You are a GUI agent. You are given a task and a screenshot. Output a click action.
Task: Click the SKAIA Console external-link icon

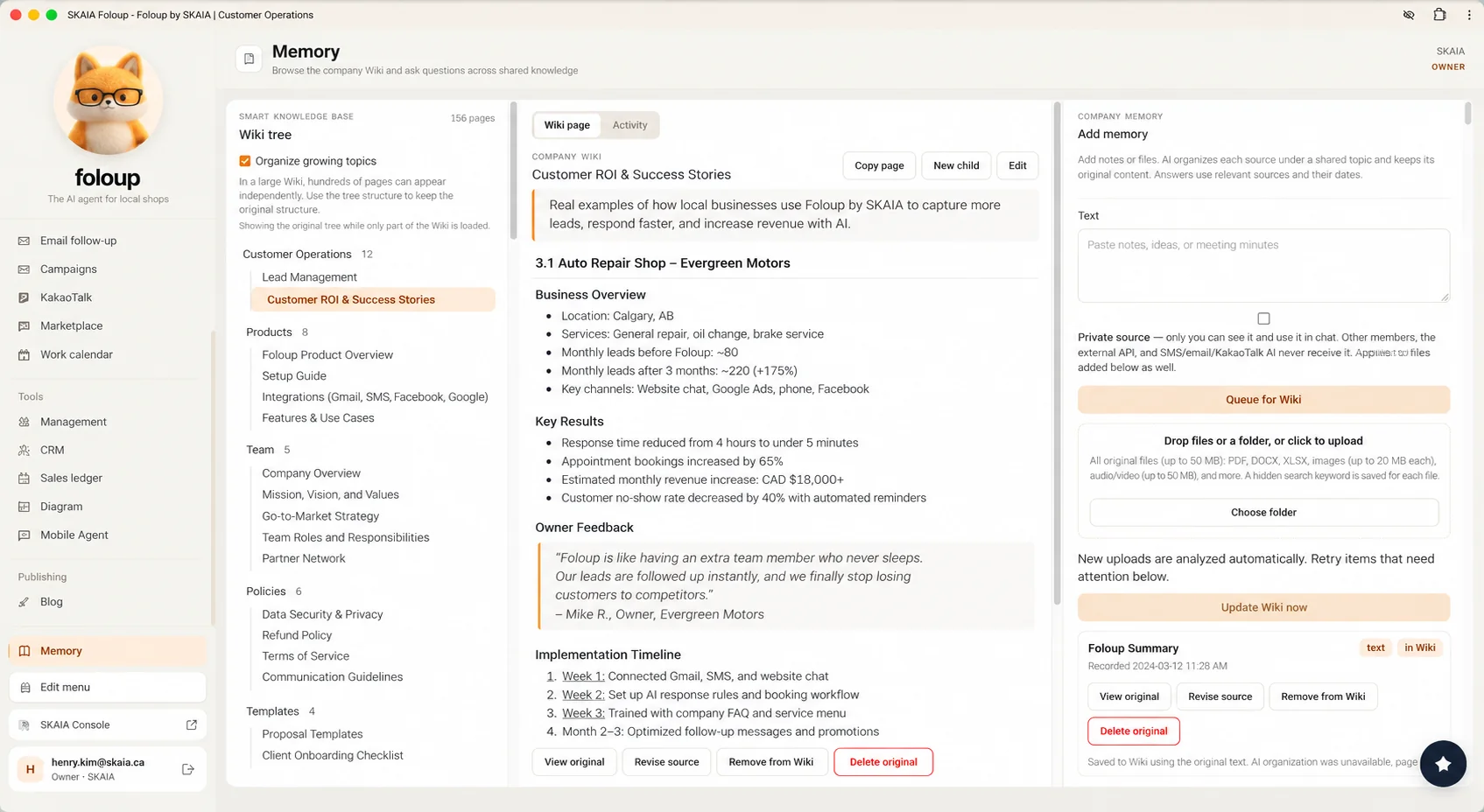pyautogui.click(x=192, y=724)
